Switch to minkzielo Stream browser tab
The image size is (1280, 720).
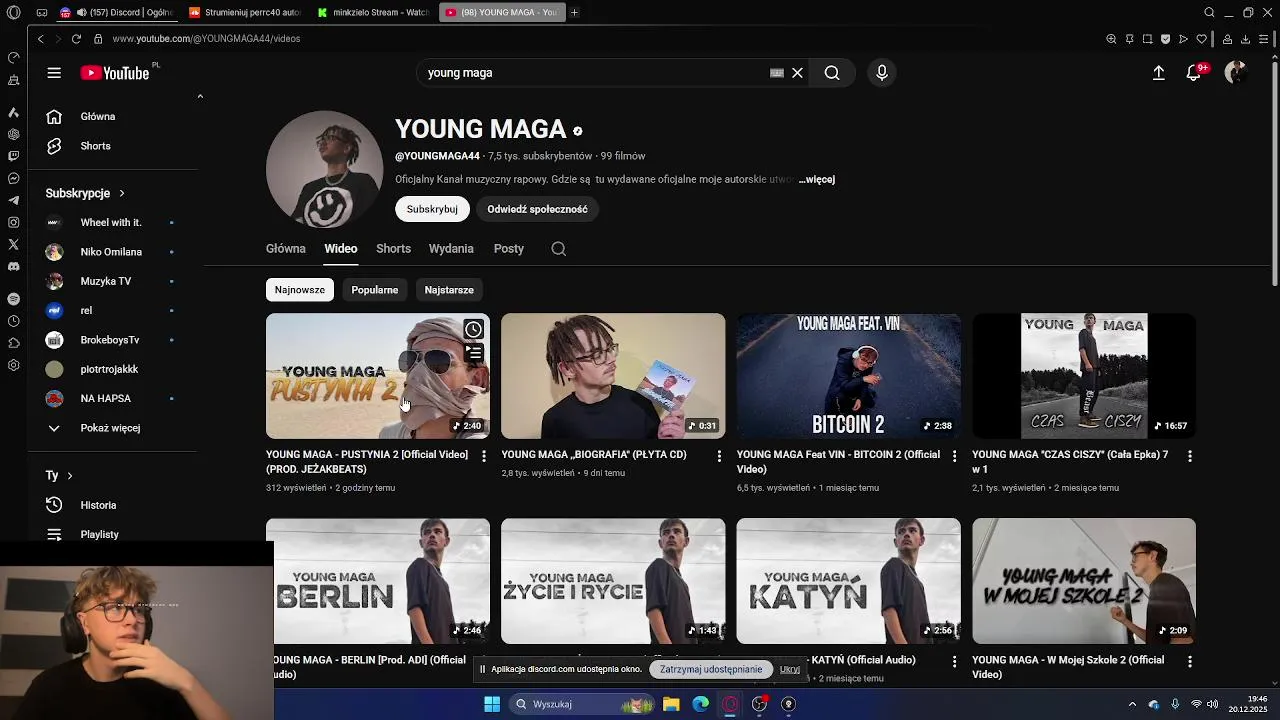[372, 12]
